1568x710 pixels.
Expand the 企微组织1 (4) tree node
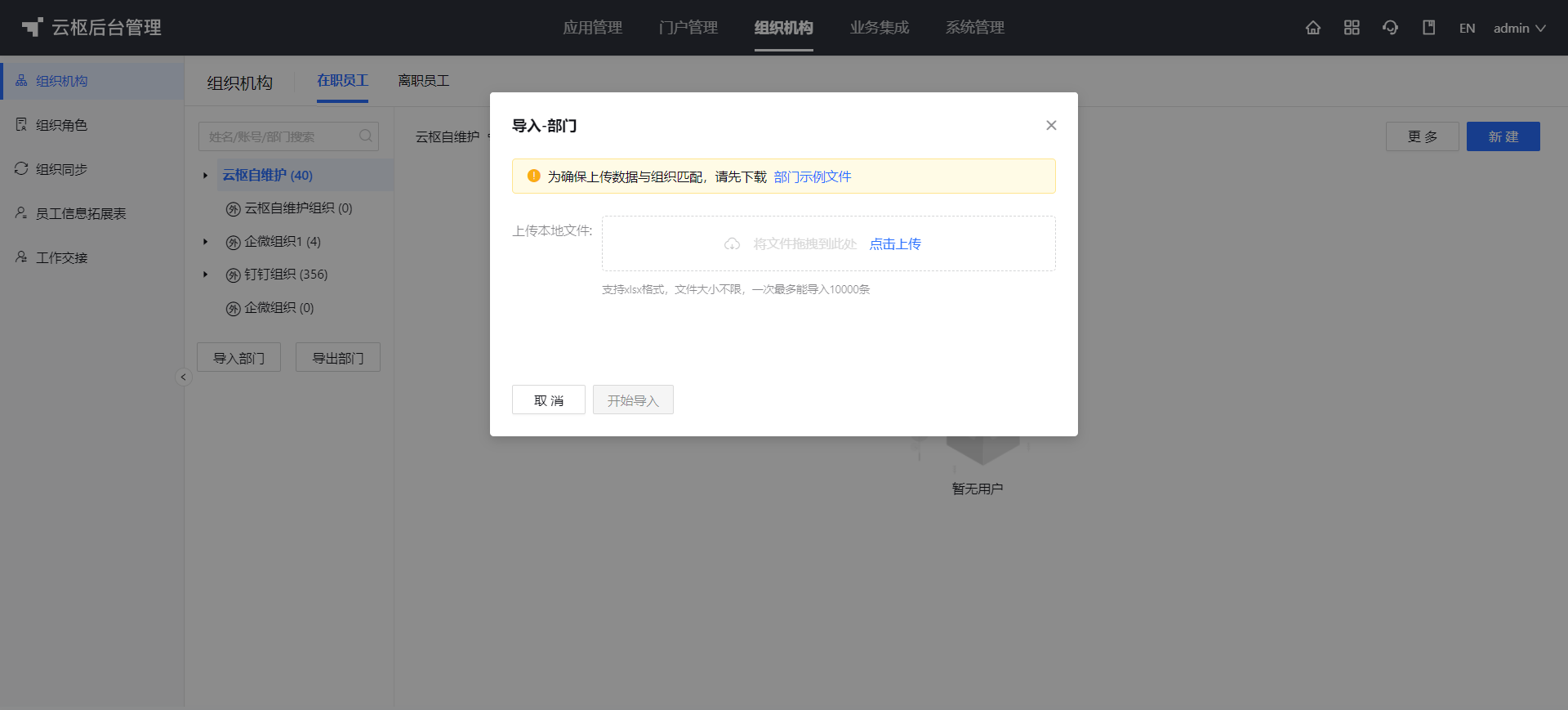[x=205, y=242]
